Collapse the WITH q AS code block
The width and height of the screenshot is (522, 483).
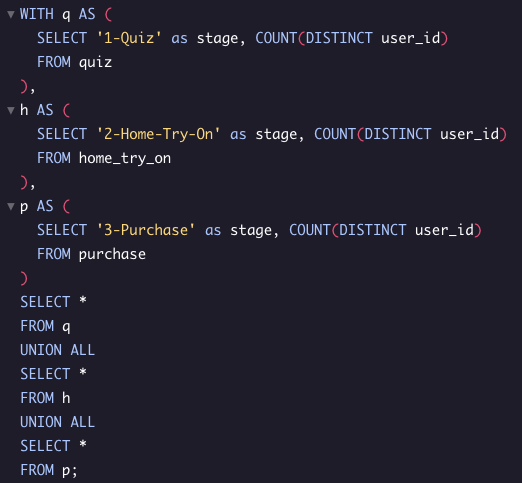coord(11,14)
